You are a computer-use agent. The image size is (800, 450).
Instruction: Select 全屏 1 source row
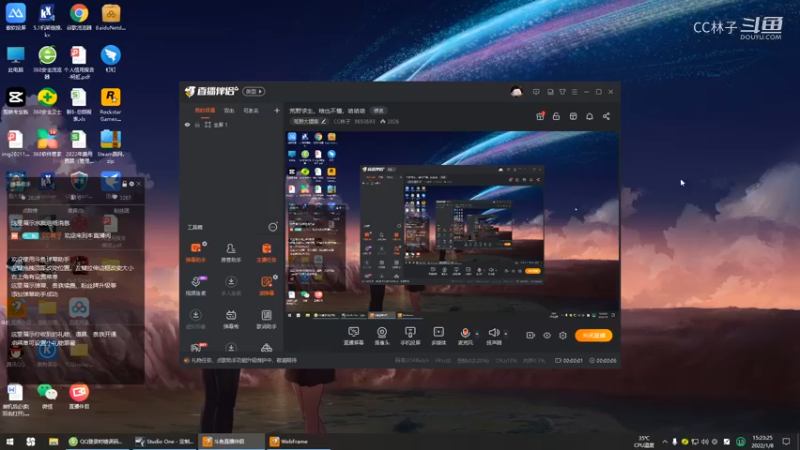point(232,124)
